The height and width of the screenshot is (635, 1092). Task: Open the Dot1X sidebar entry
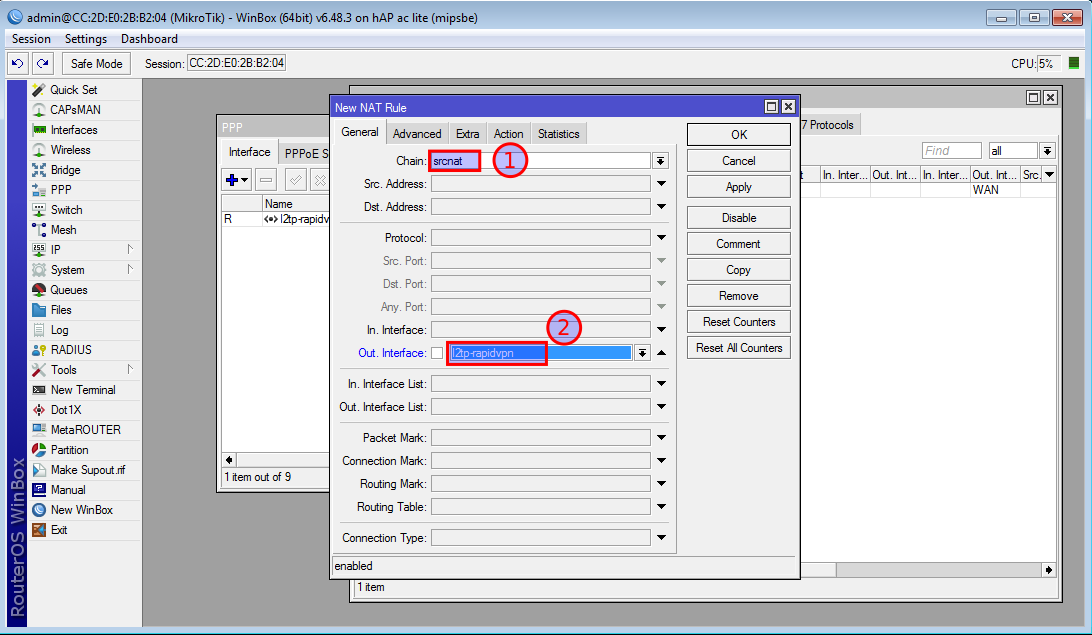point(66,410)
